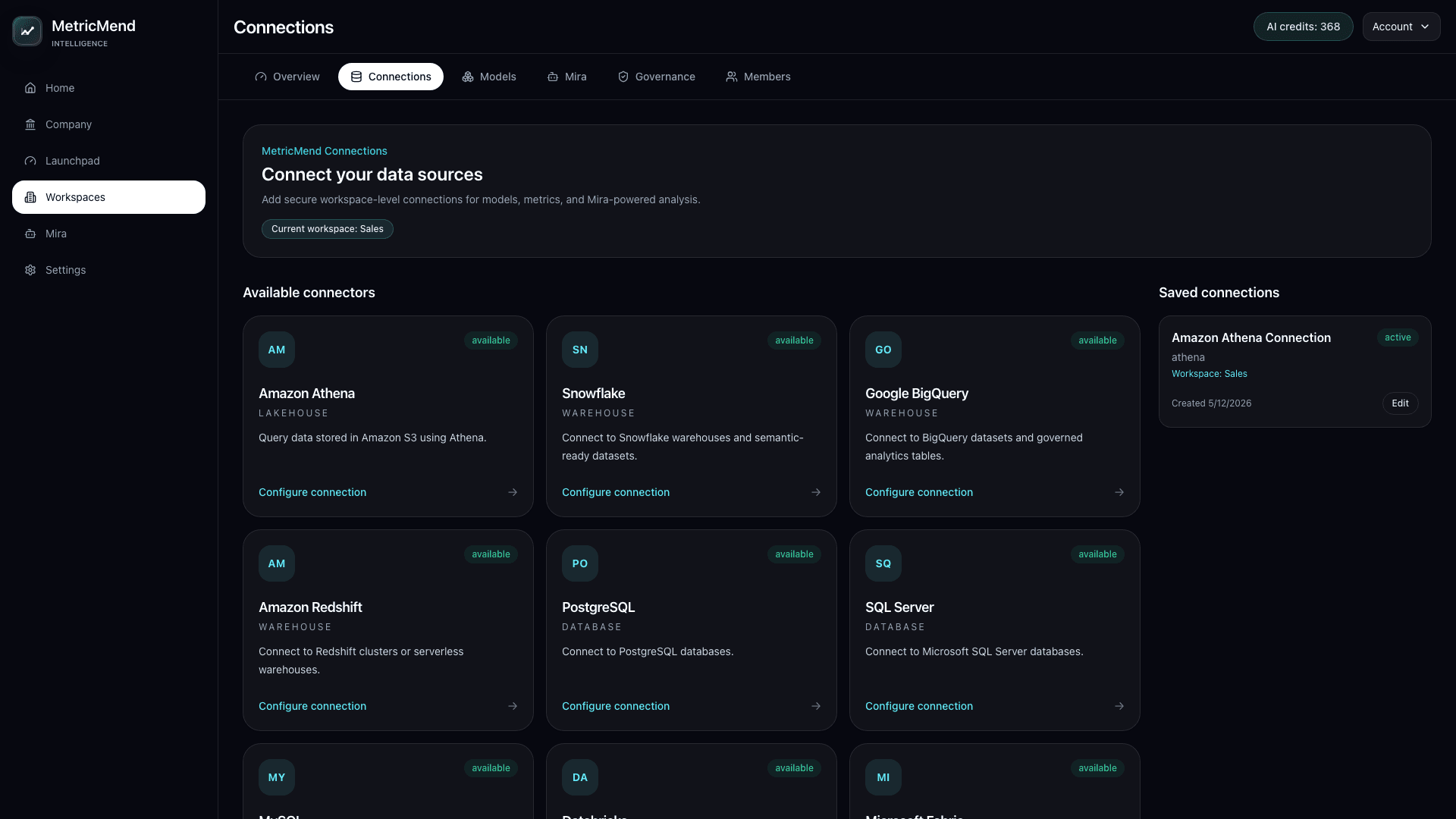Click the Available connectors heading
Screen dimensions: 1456x819
click(309, 293)
